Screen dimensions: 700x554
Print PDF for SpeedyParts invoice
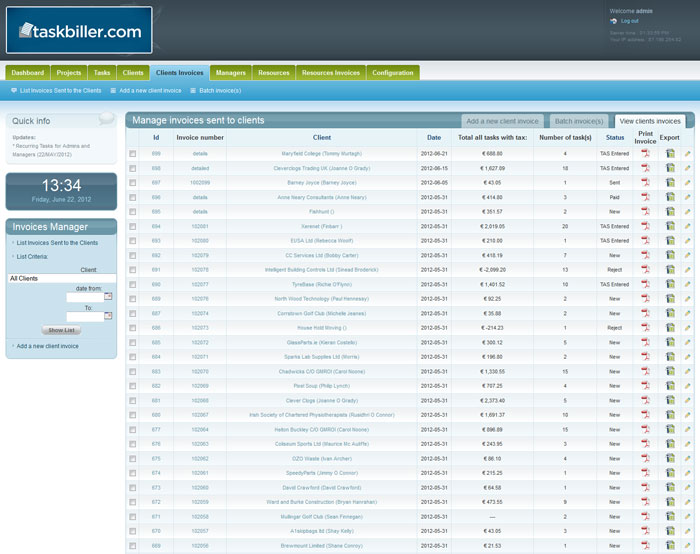click(x=645, y=473)
